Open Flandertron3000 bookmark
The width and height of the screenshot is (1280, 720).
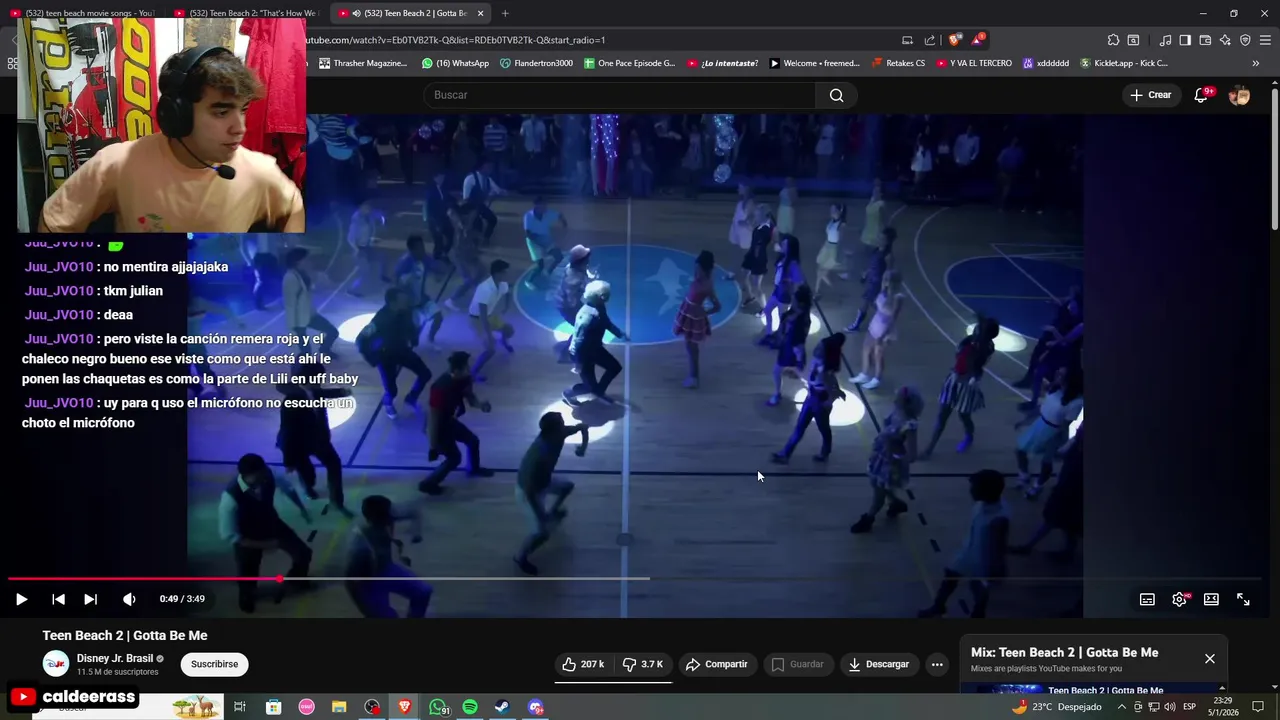(537, 63)
